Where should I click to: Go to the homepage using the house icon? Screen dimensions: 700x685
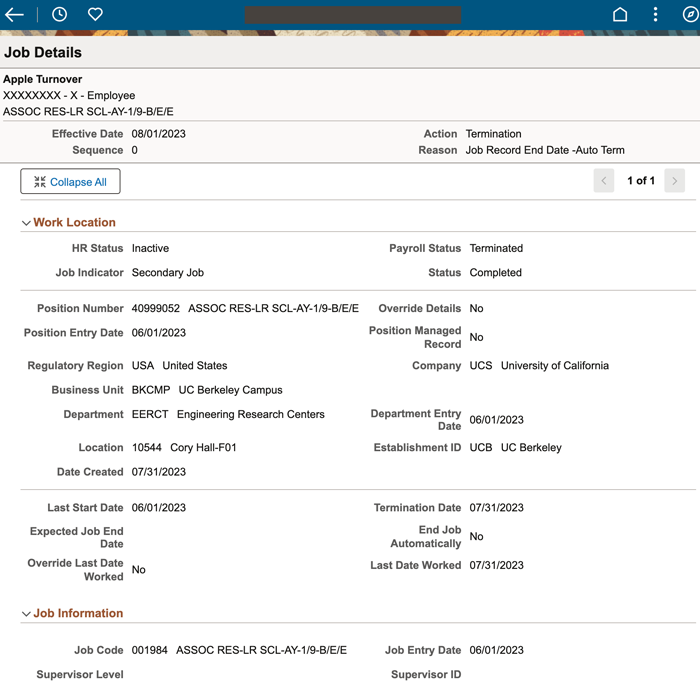tap(620, 15)
